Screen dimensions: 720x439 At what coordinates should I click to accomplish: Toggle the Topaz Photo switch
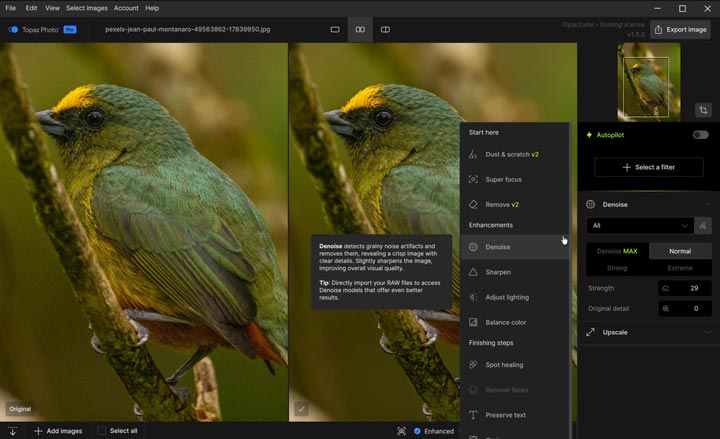click(13, 29)
